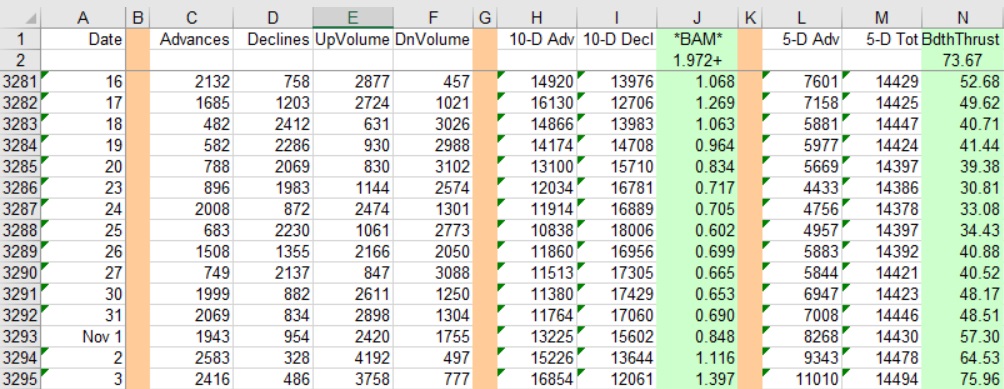Select column N header
Screen dimensions: 1004x389
click(962, 19)
